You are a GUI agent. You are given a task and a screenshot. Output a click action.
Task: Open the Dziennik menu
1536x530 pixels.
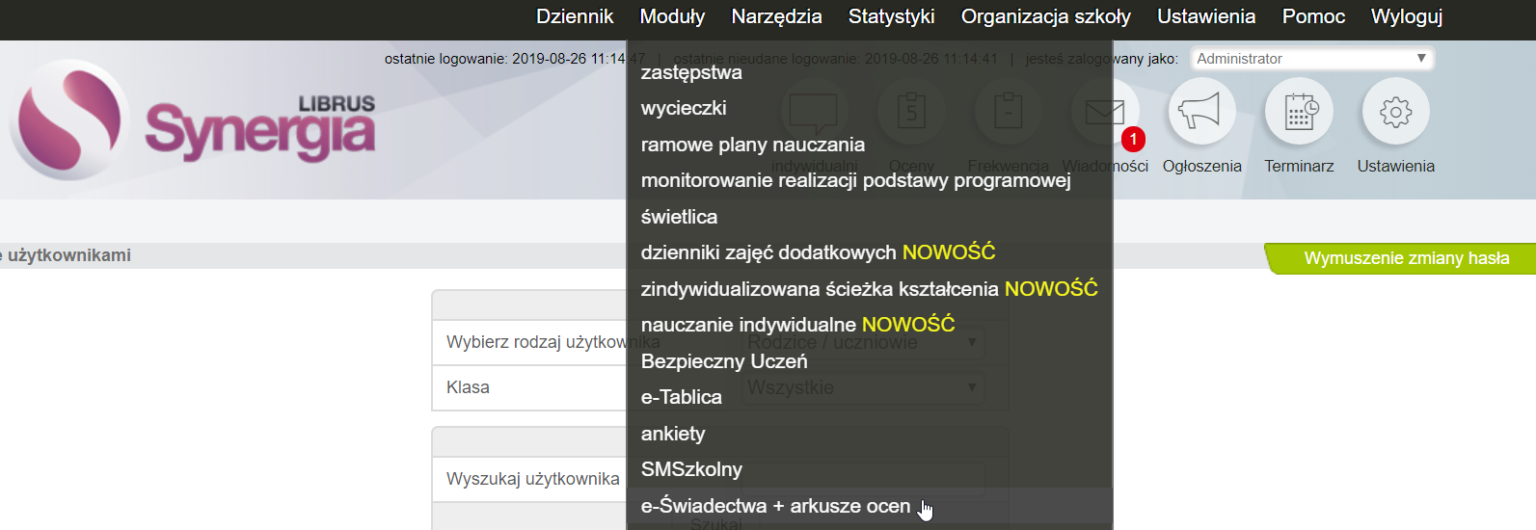coord(575,17)
